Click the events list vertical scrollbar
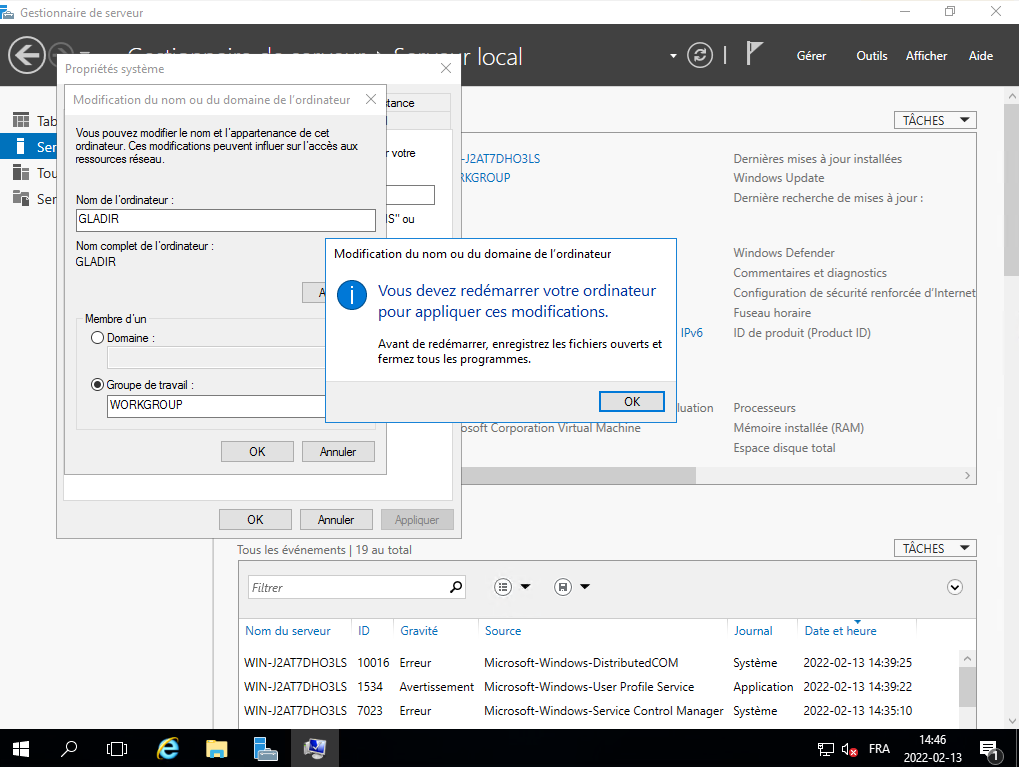 pos(967,687)
